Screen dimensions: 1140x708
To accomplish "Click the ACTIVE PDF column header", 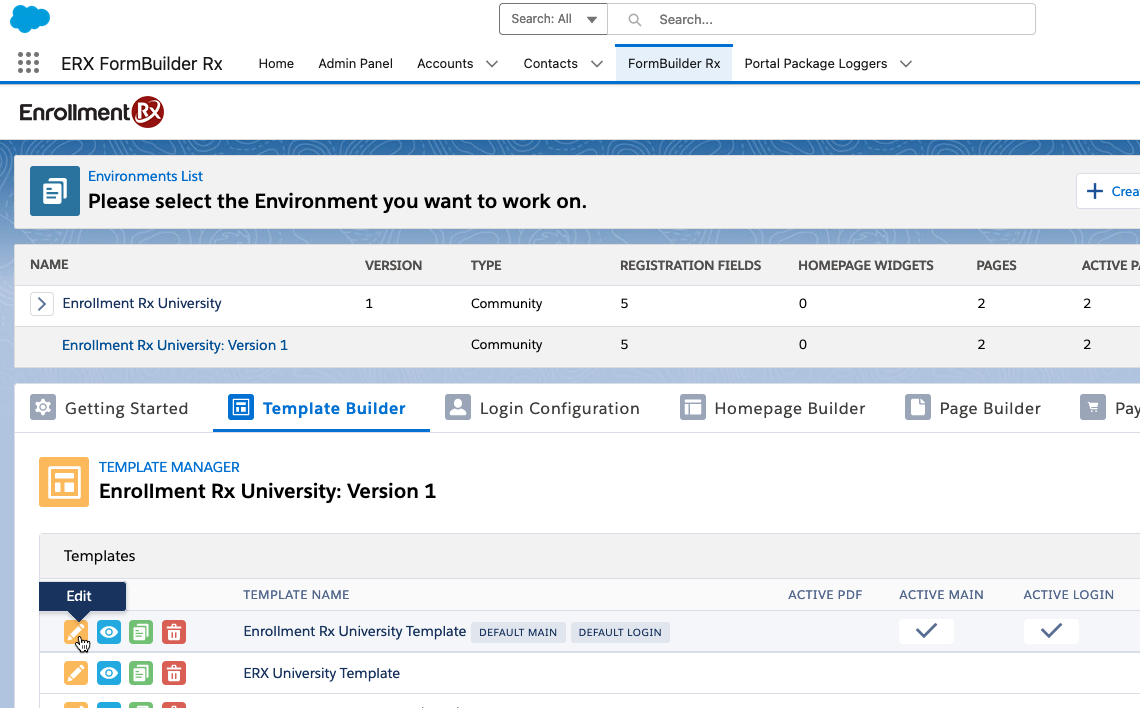I will (x=825, y=595).
